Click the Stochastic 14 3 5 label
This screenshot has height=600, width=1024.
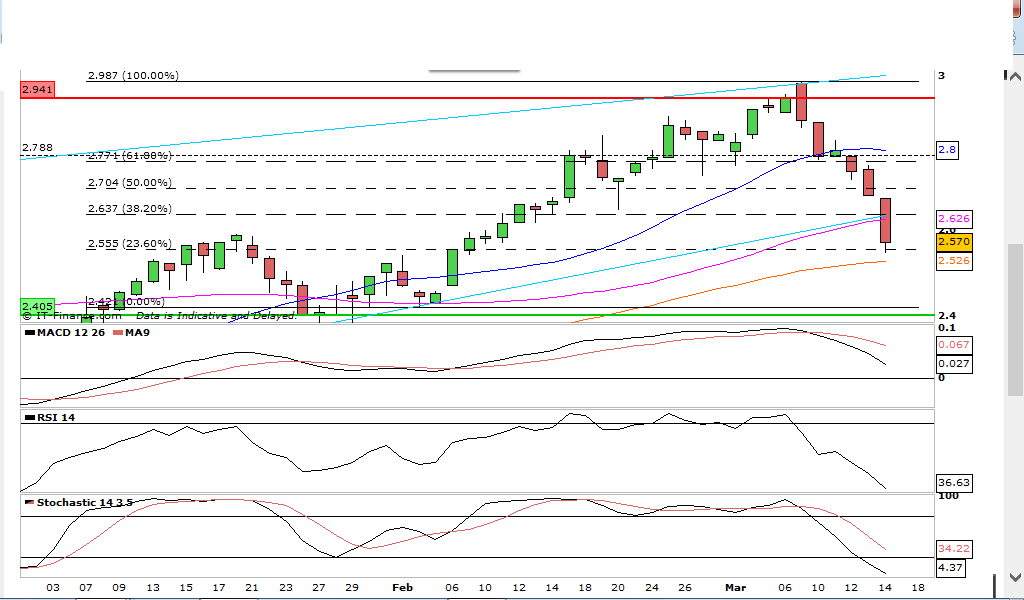click(x=78, y=502)
